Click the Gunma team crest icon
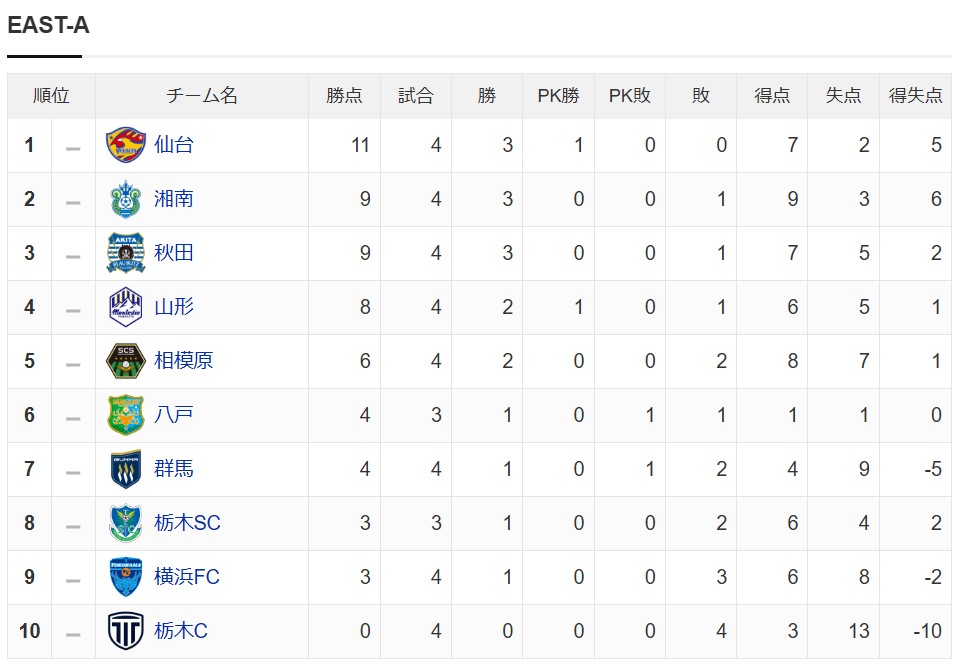Image resolution: width=958 pixels, height=668 pixels. tap(126, 469)
